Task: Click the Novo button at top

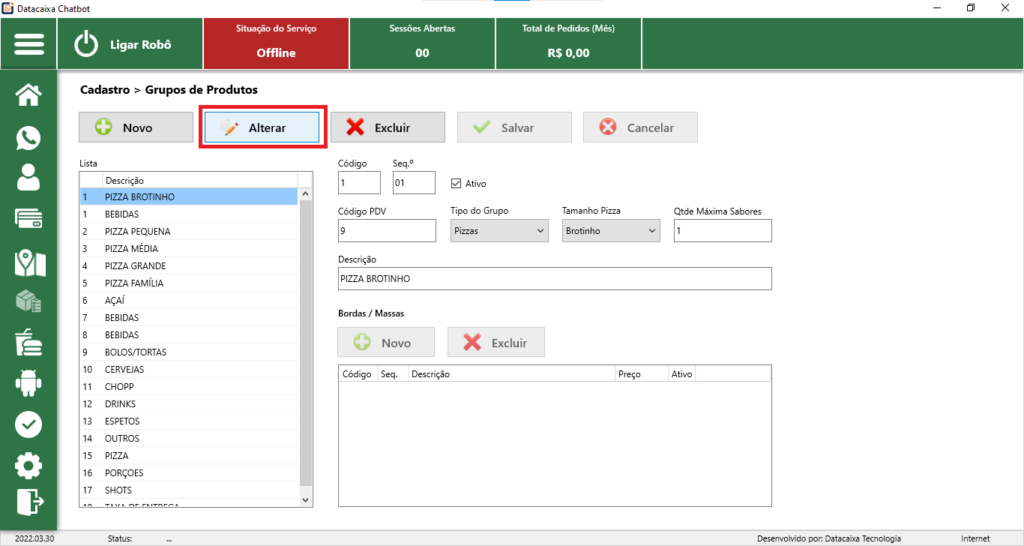Action: (136, 128)
